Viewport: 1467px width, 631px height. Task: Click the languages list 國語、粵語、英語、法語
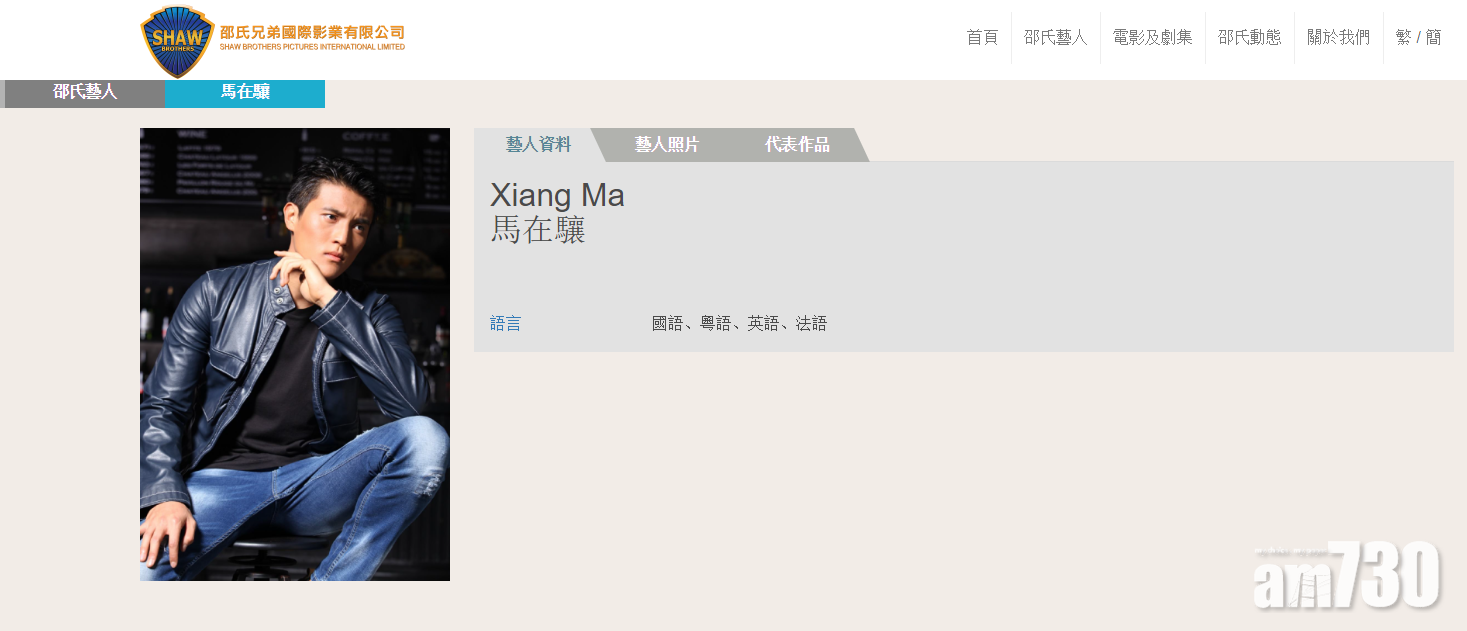[739, 324]
